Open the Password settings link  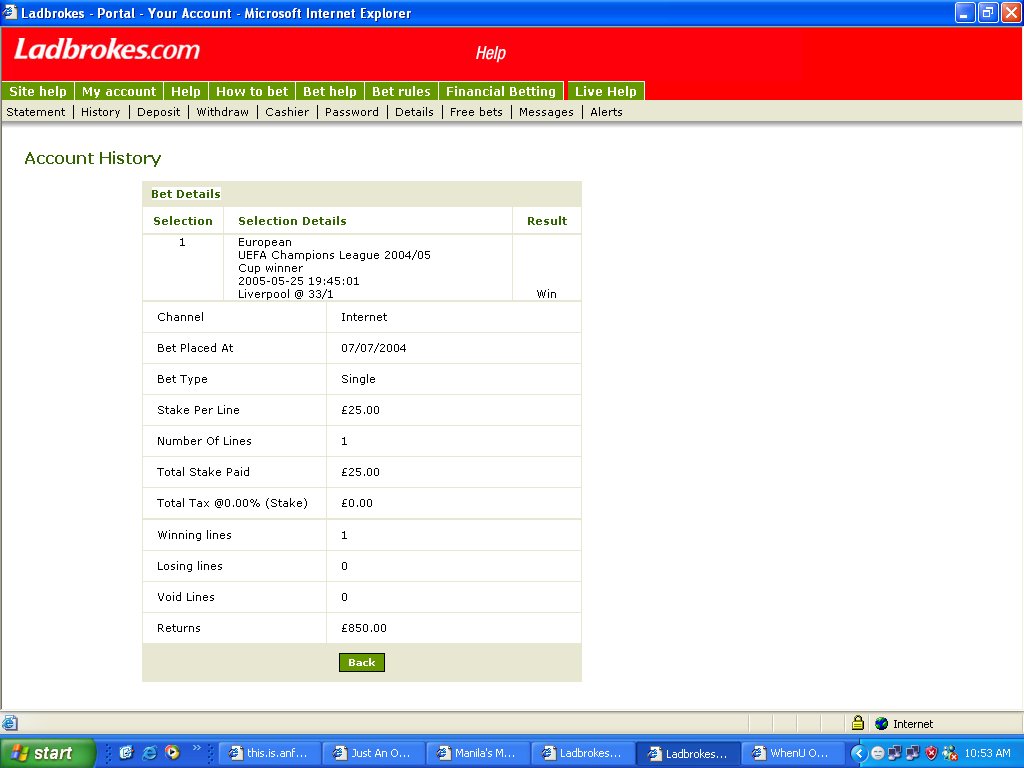352,112
